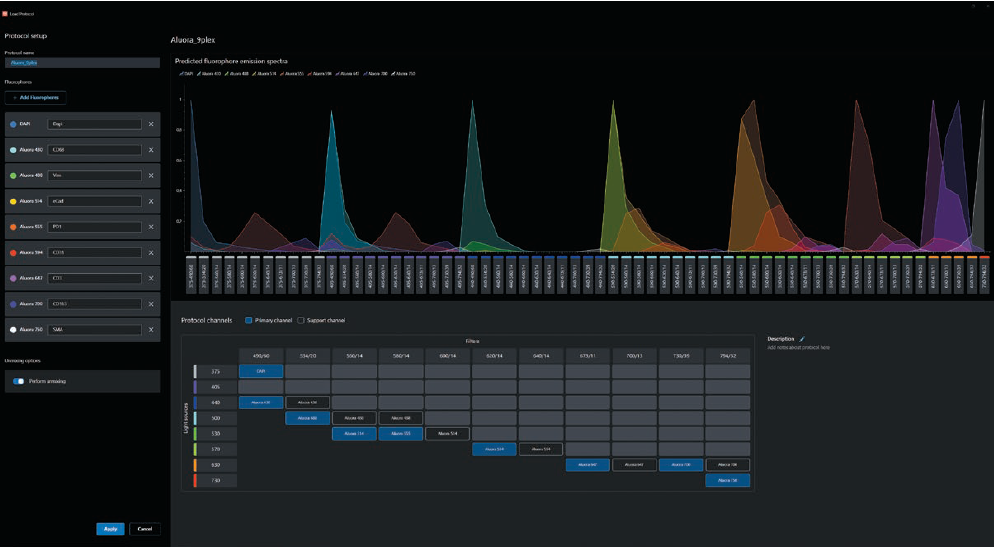Remove the Aluora 514 fluorophore
The height and width of the screenshot is (547, 994).
click(151, 201)
